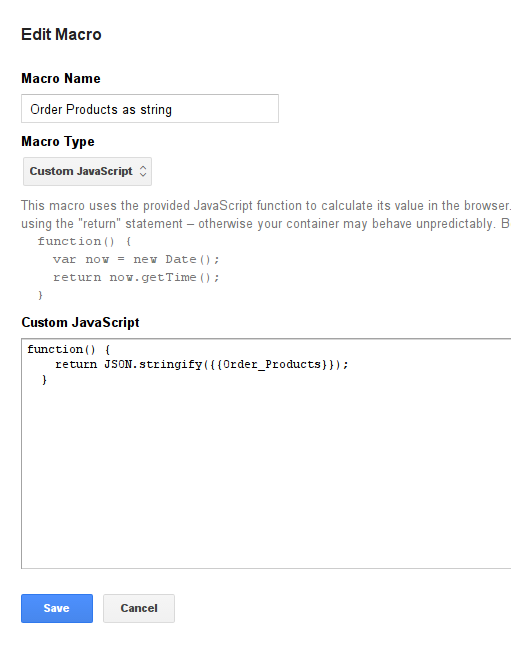The image size is (511, 658).
Task: Open the Custom JavaScript macro type dropdown
Action: tap(87, 171)
